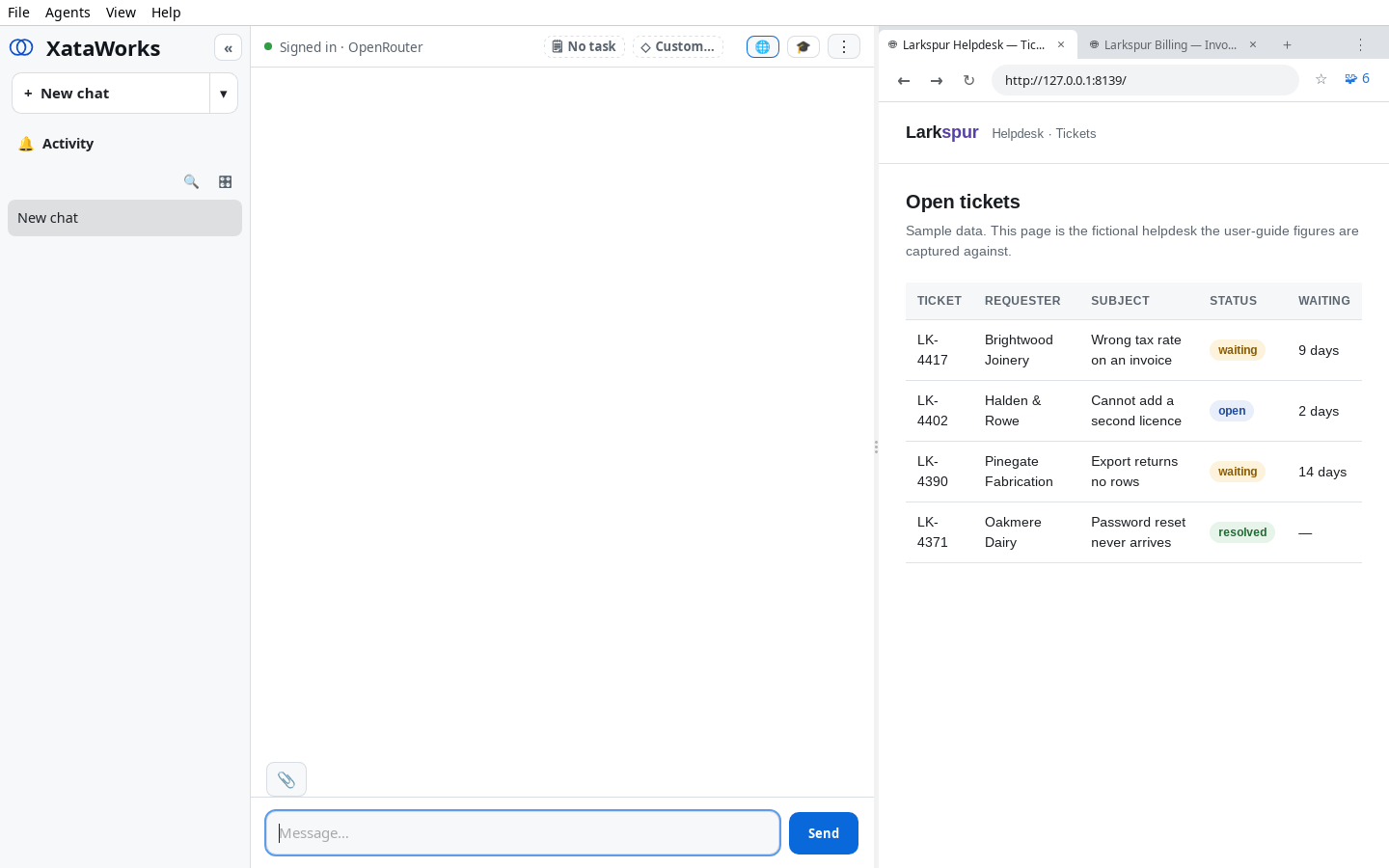Toggle the graduation cap button
Viewport: 1389px width, 868px height.
(x=803, y=46)
